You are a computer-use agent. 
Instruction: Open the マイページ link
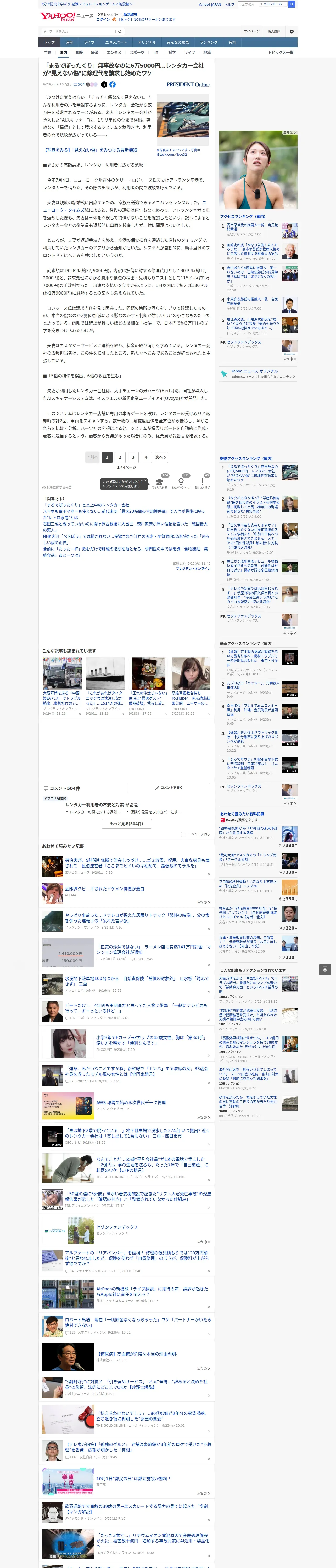252,32
